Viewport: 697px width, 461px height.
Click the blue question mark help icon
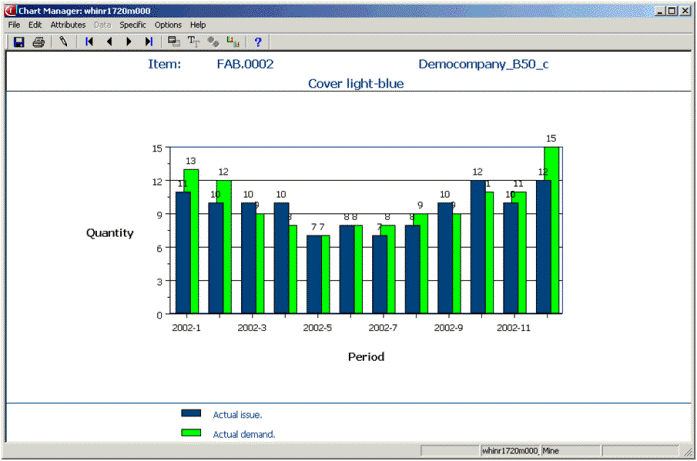point(258,42)
